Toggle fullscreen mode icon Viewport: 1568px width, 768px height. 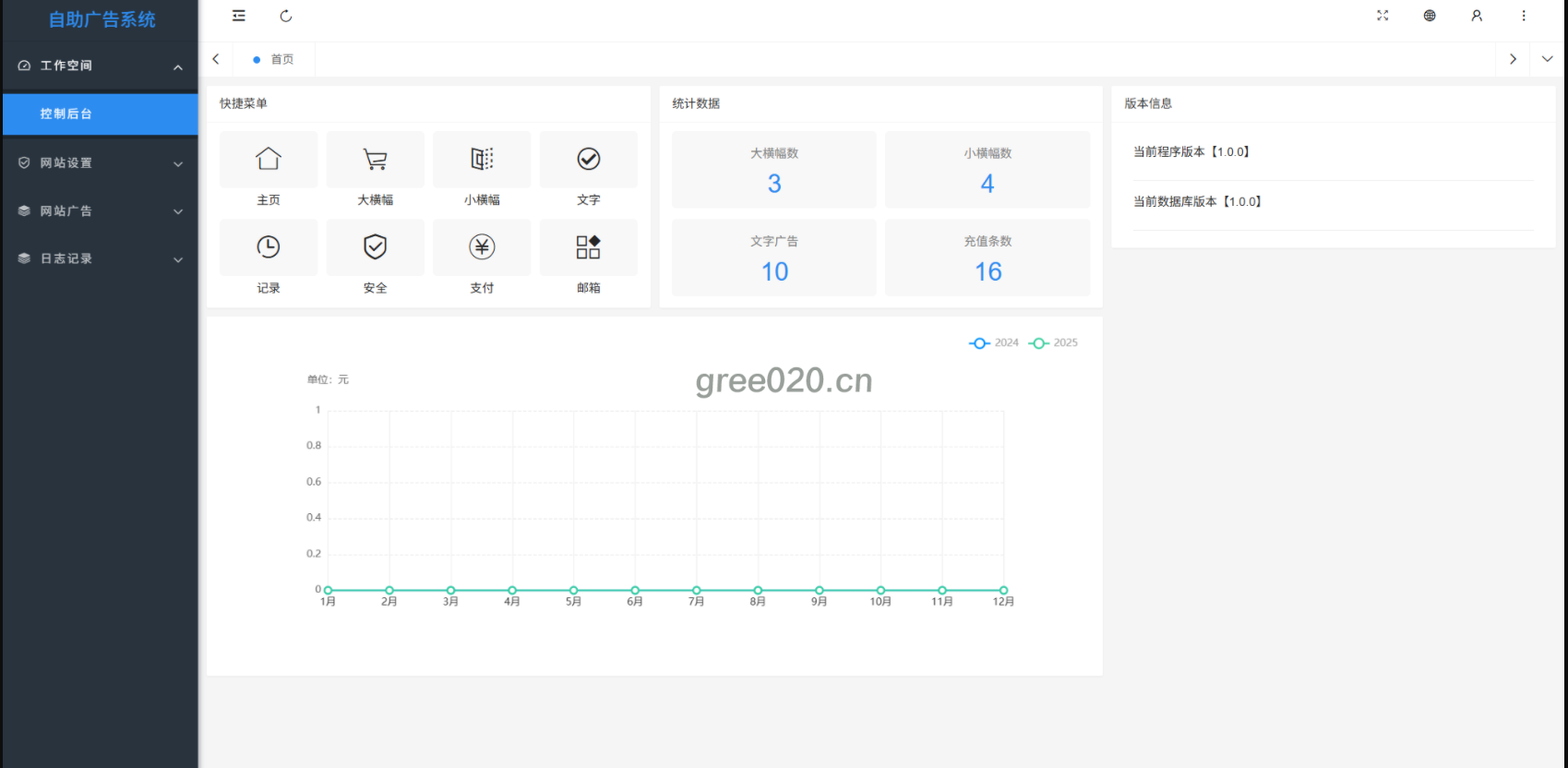1382,16
